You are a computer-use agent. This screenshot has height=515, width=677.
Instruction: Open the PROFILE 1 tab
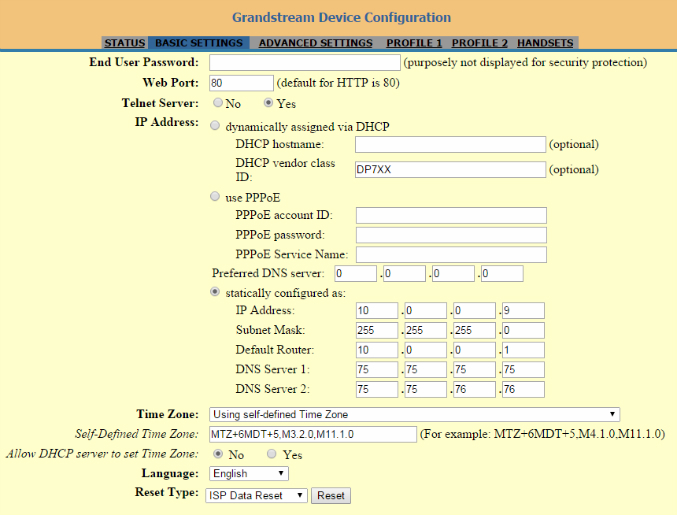(x=414, y=43)
